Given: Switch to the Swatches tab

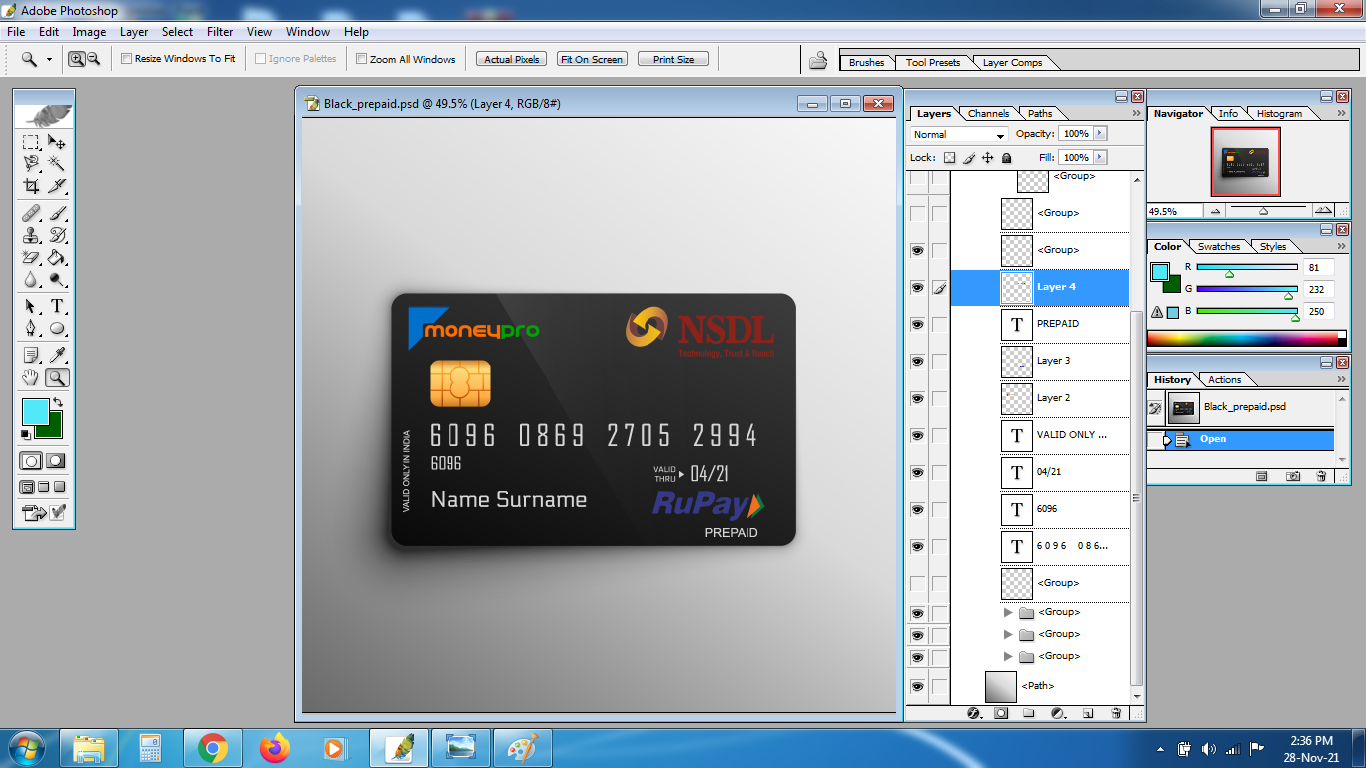Looking at the screenshot, I should (1219, 247).
